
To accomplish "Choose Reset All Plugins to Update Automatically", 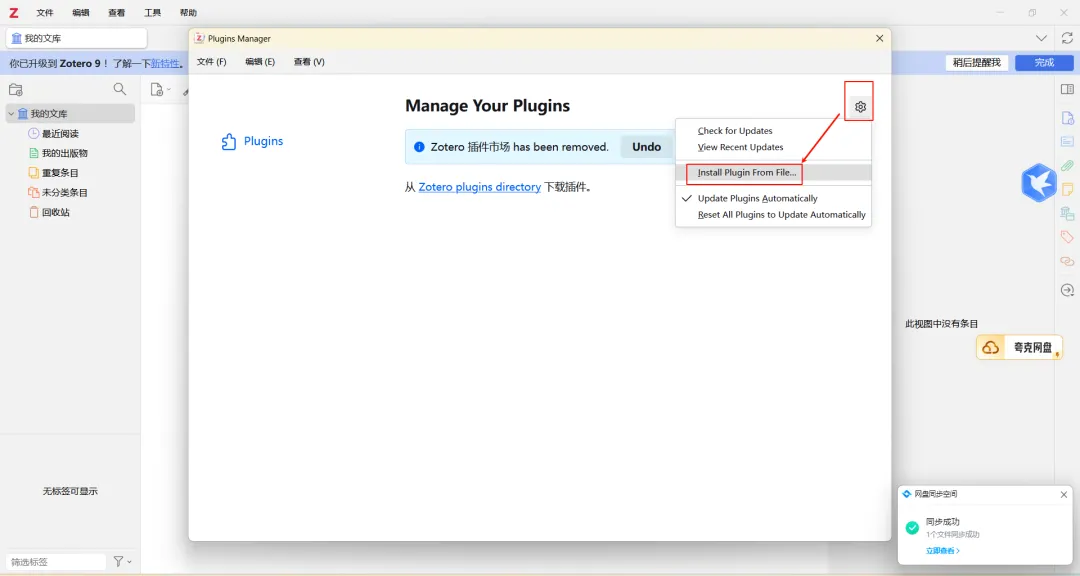I will pos(773,215).
